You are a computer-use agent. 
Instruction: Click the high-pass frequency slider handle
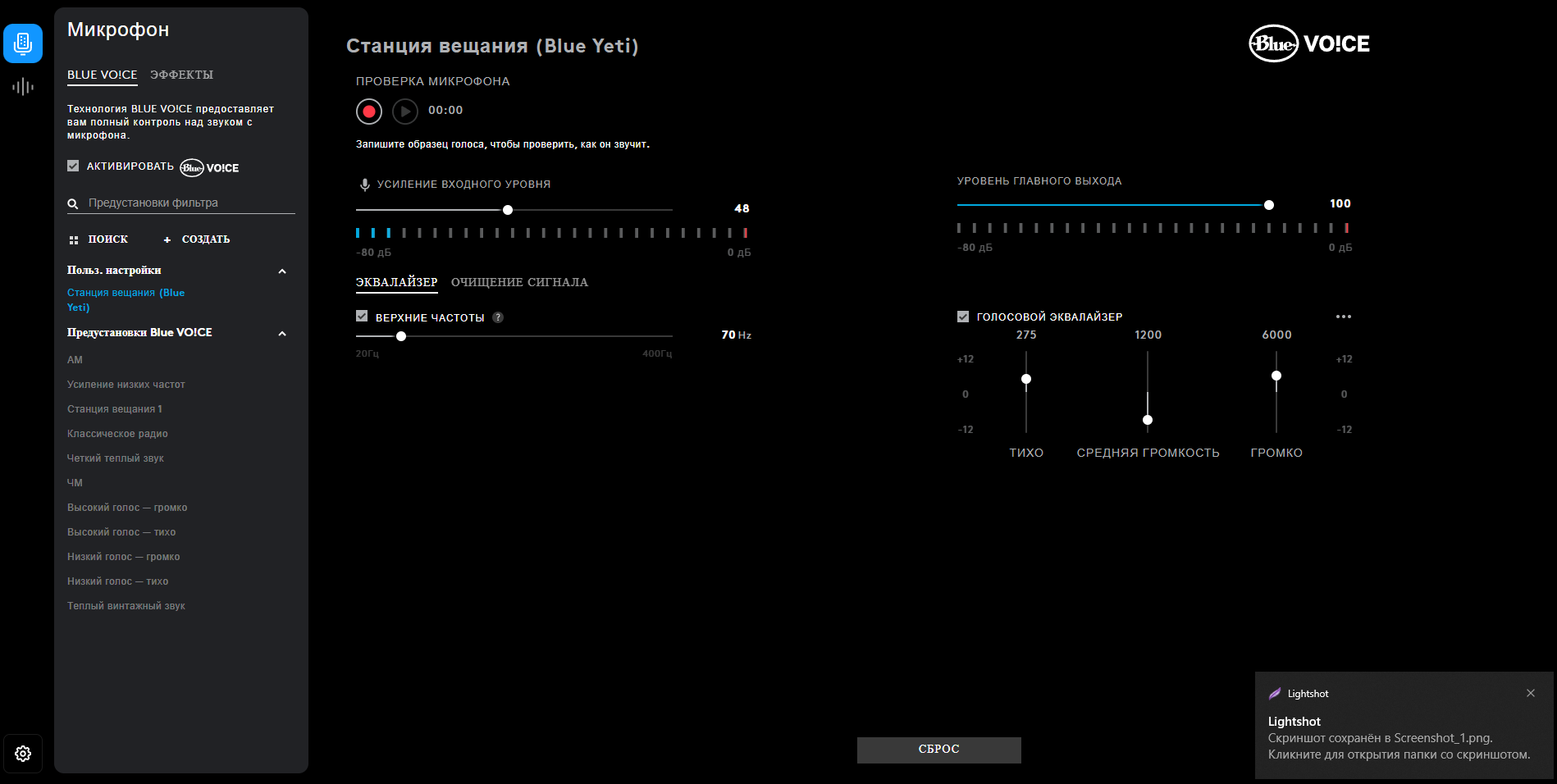(x=401, y=336)
